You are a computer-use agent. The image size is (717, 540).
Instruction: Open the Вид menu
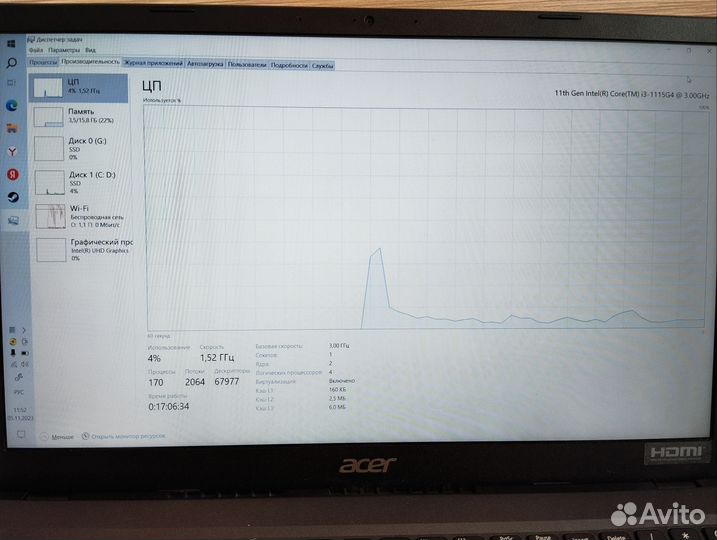coord(90,50)
